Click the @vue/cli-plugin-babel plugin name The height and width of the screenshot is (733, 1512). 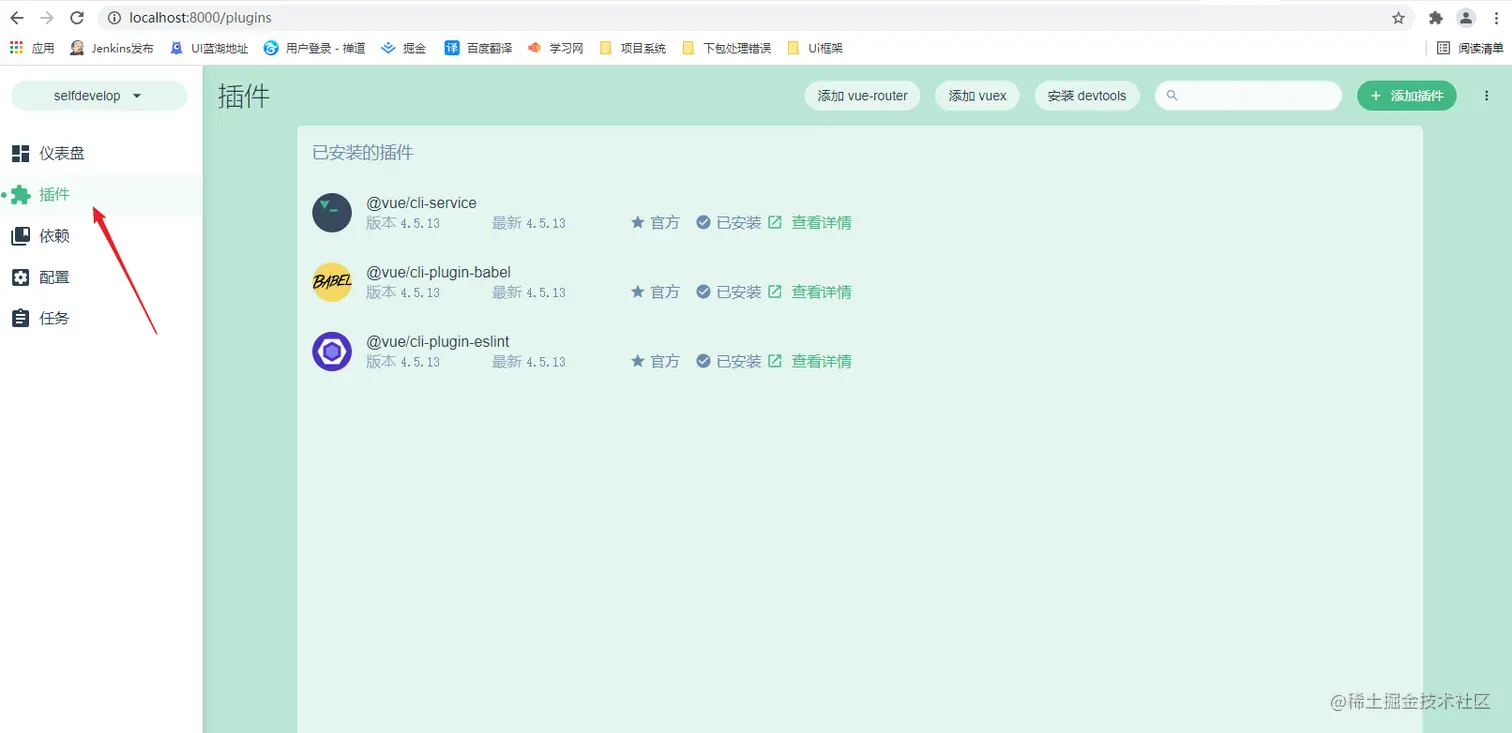(x=438, y=272)
